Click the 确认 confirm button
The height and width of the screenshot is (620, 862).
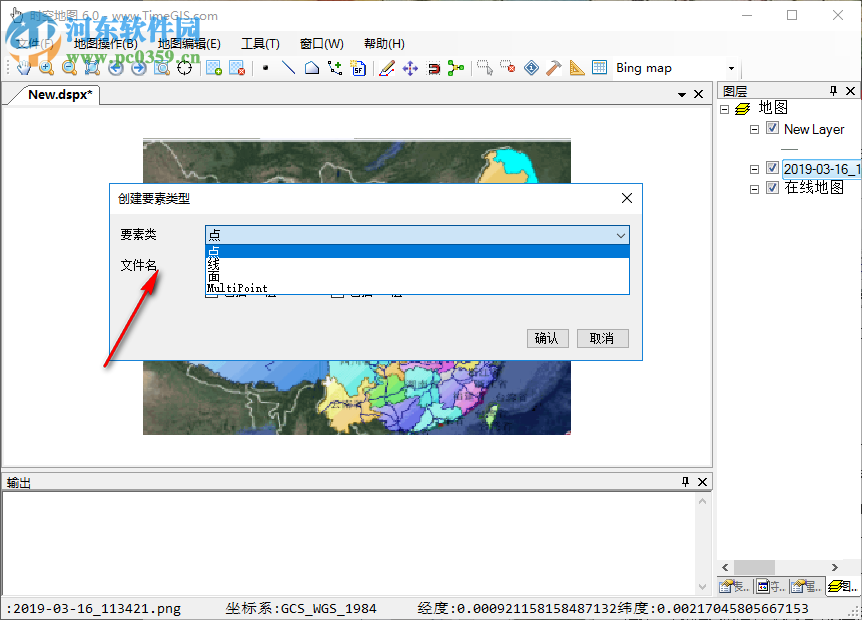click(x=547, y=338)
